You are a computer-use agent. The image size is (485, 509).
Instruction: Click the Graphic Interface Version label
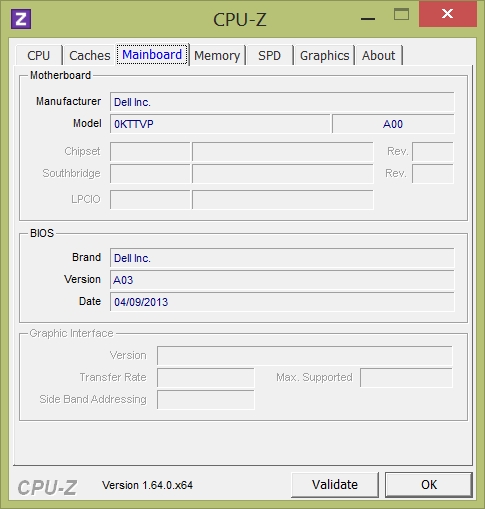point(128,355)
